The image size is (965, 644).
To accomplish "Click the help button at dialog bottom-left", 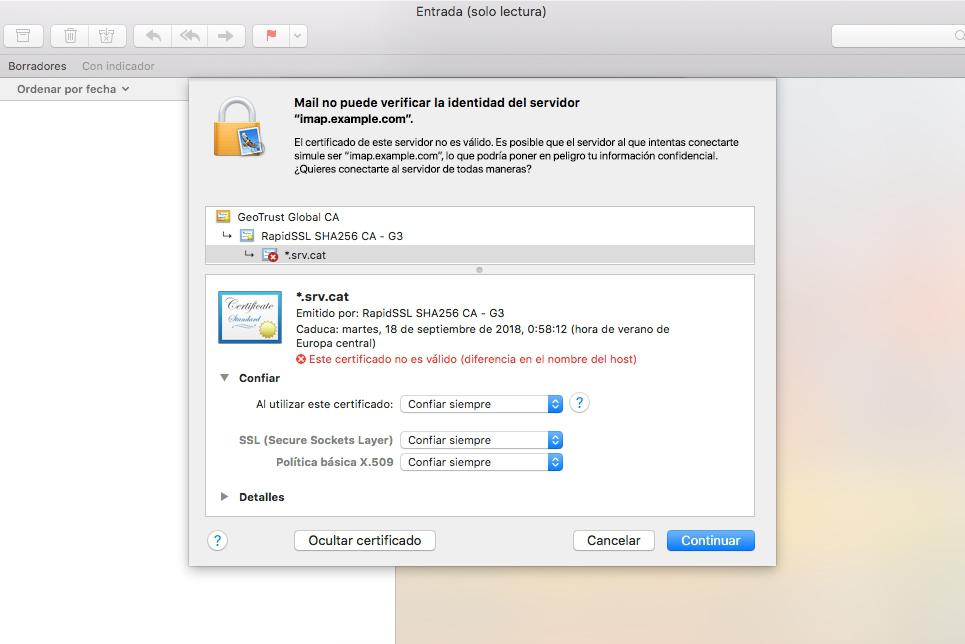I will click(x=217, y=540).
